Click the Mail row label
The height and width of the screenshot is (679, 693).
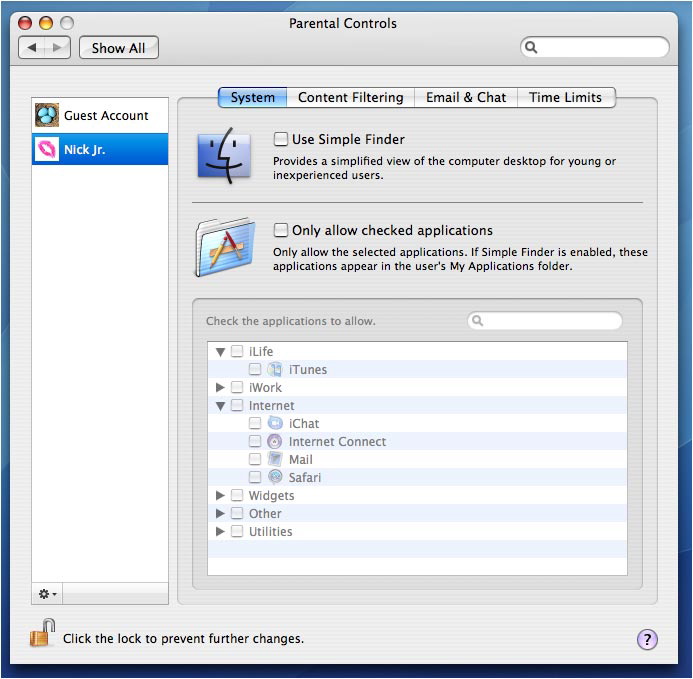point(301,460)
